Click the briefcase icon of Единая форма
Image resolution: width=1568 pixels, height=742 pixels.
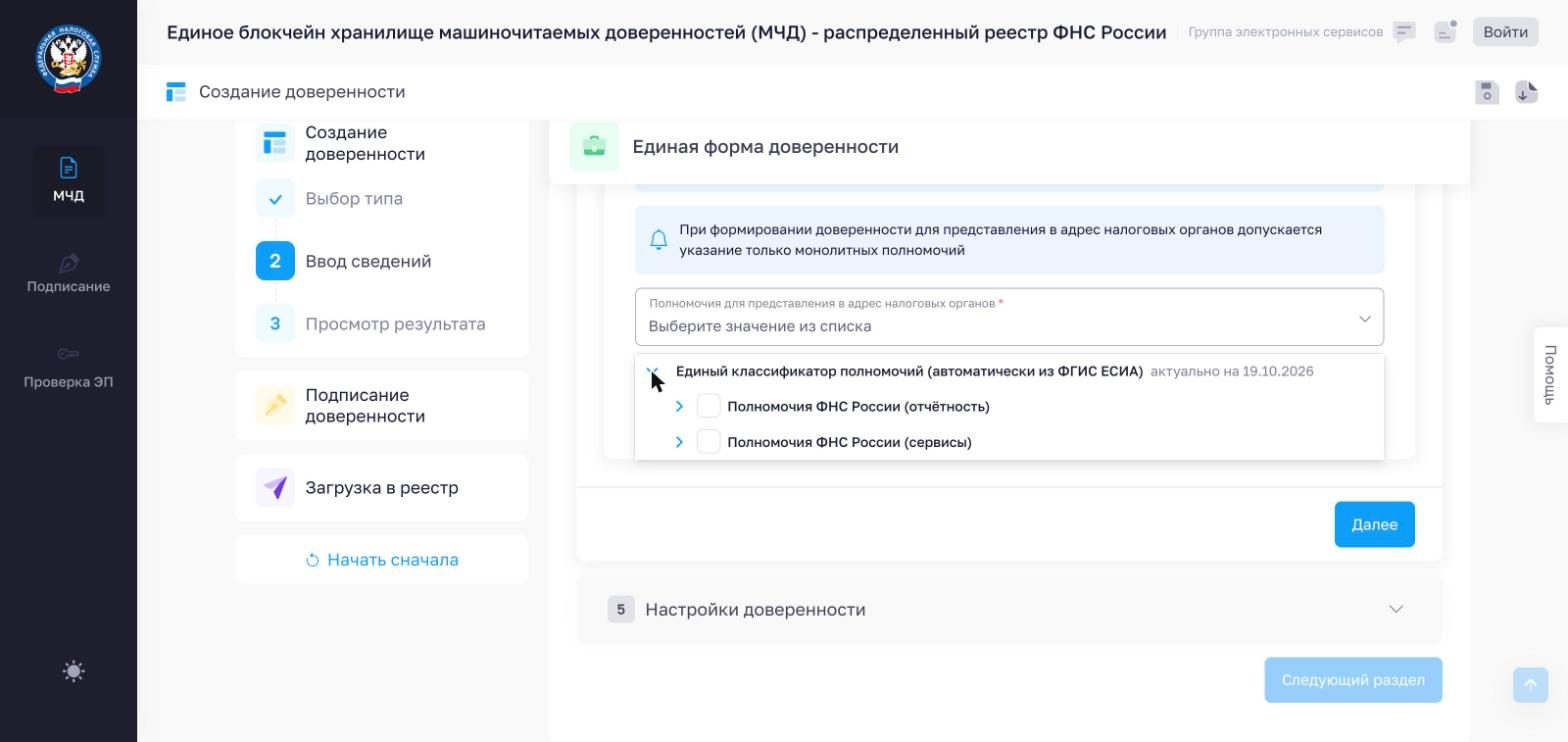coord(594,147)
